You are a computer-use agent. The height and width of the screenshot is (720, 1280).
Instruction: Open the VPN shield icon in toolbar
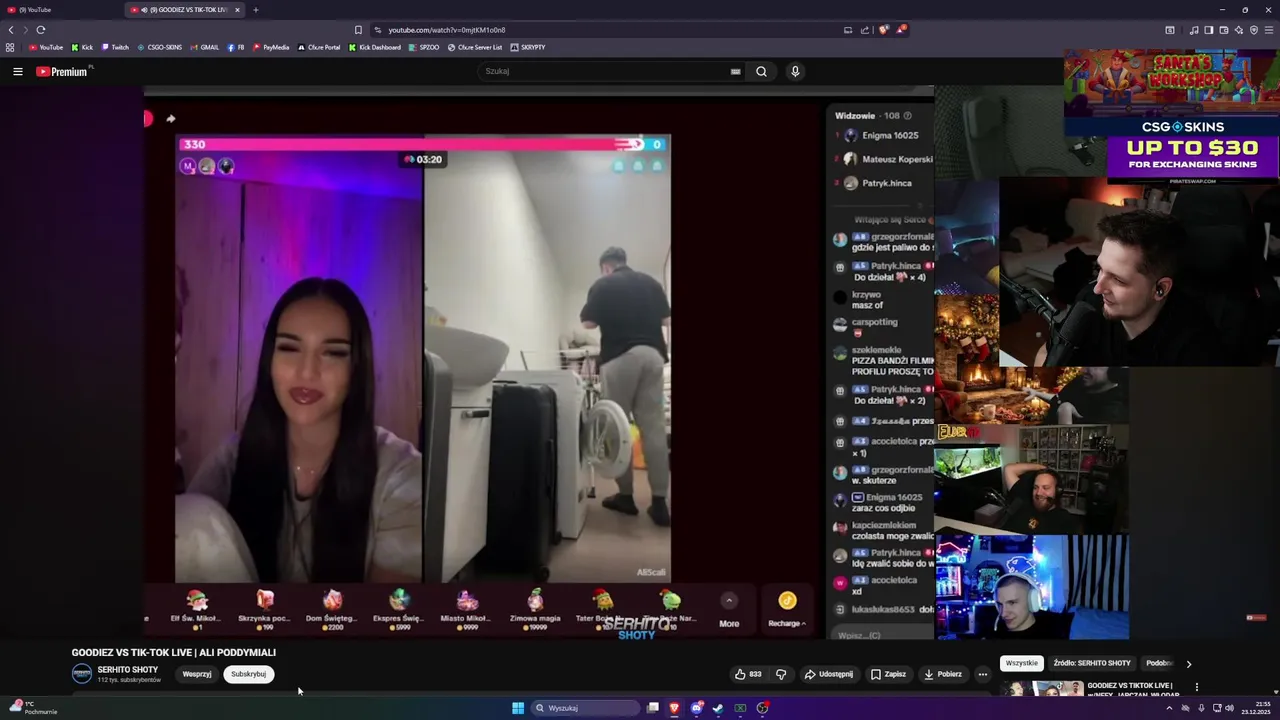[1254, 30]
